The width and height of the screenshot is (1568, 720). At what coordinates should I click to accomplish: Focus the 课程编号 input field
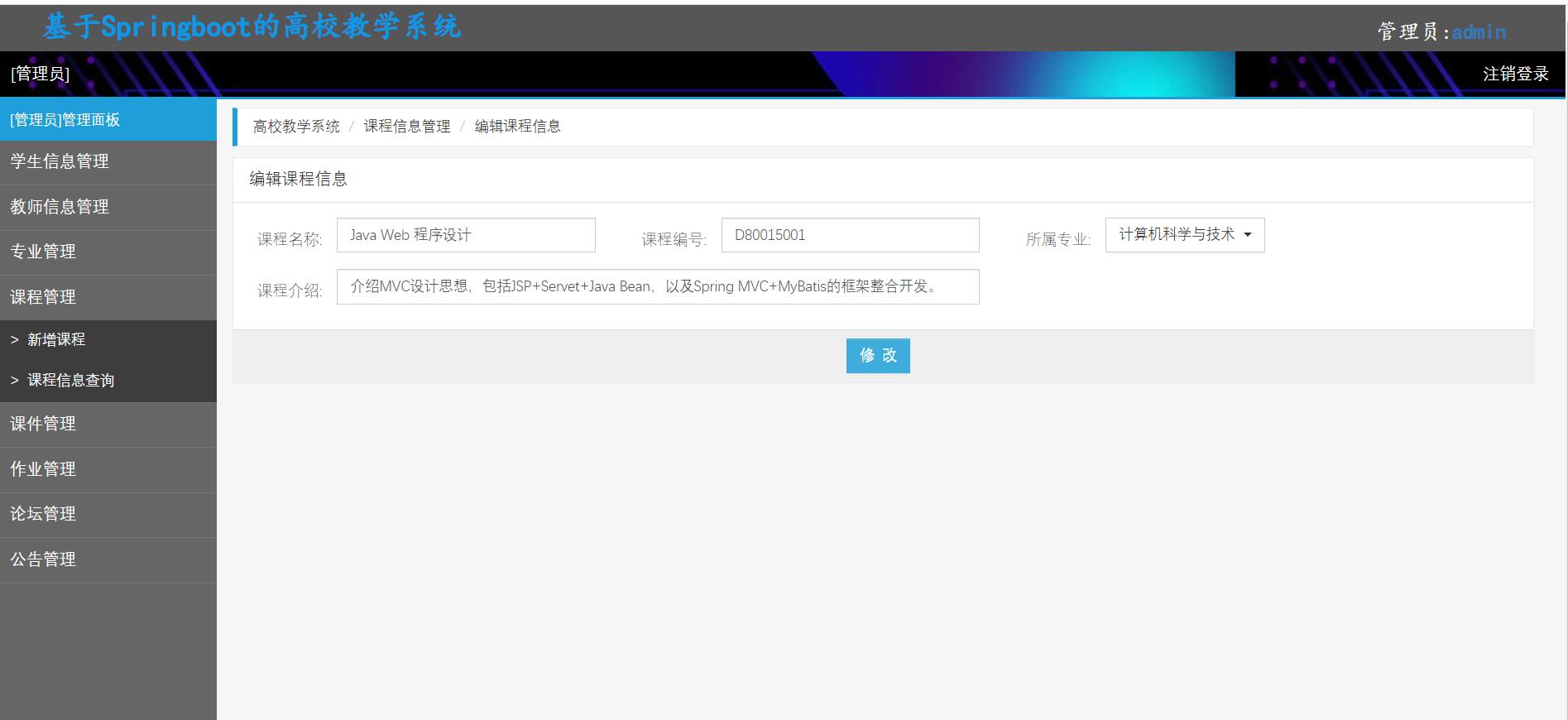(850, 235)
